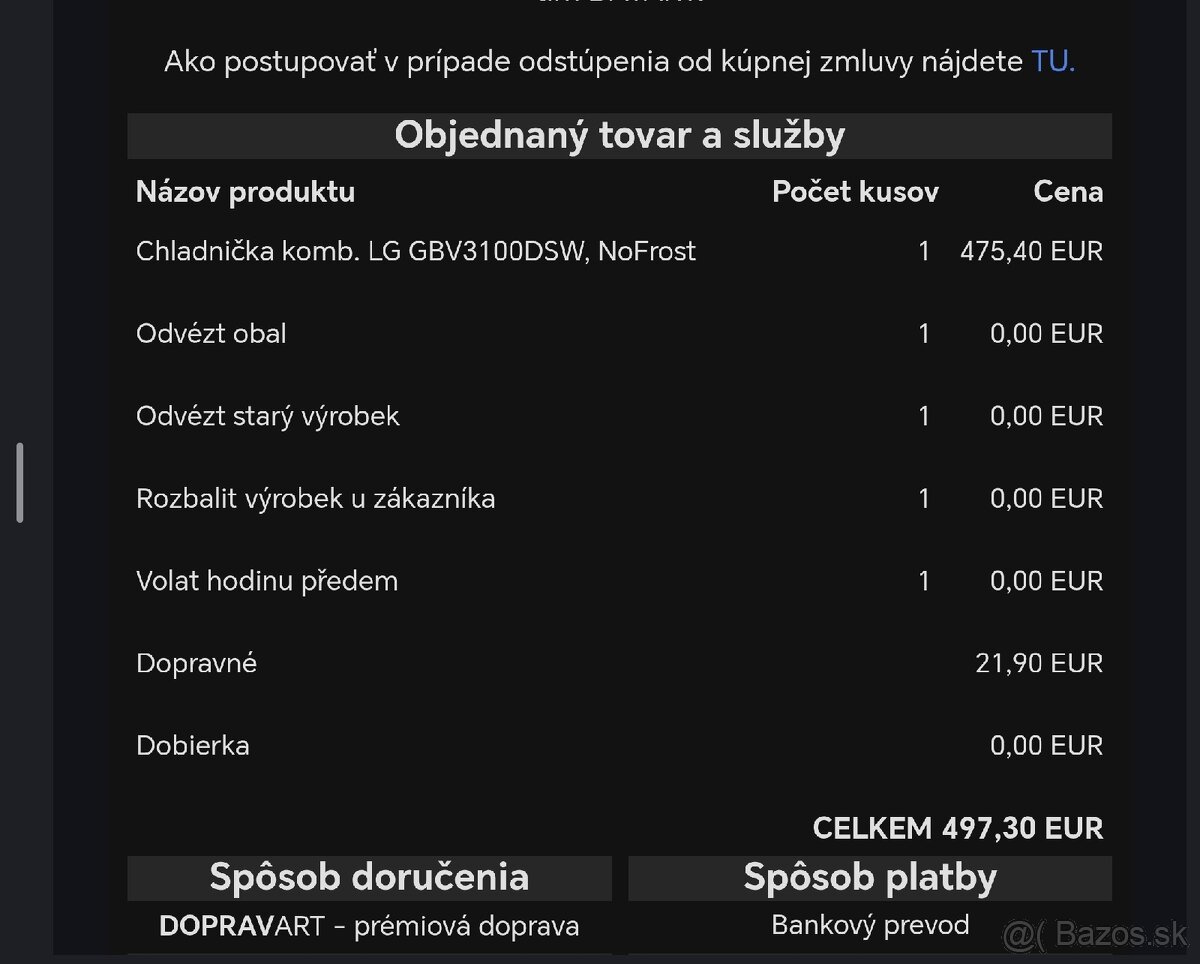Click the vertical scrollbar handle on the left
The height and width of the screenshot is (964, 1200).
coord(20,483)
